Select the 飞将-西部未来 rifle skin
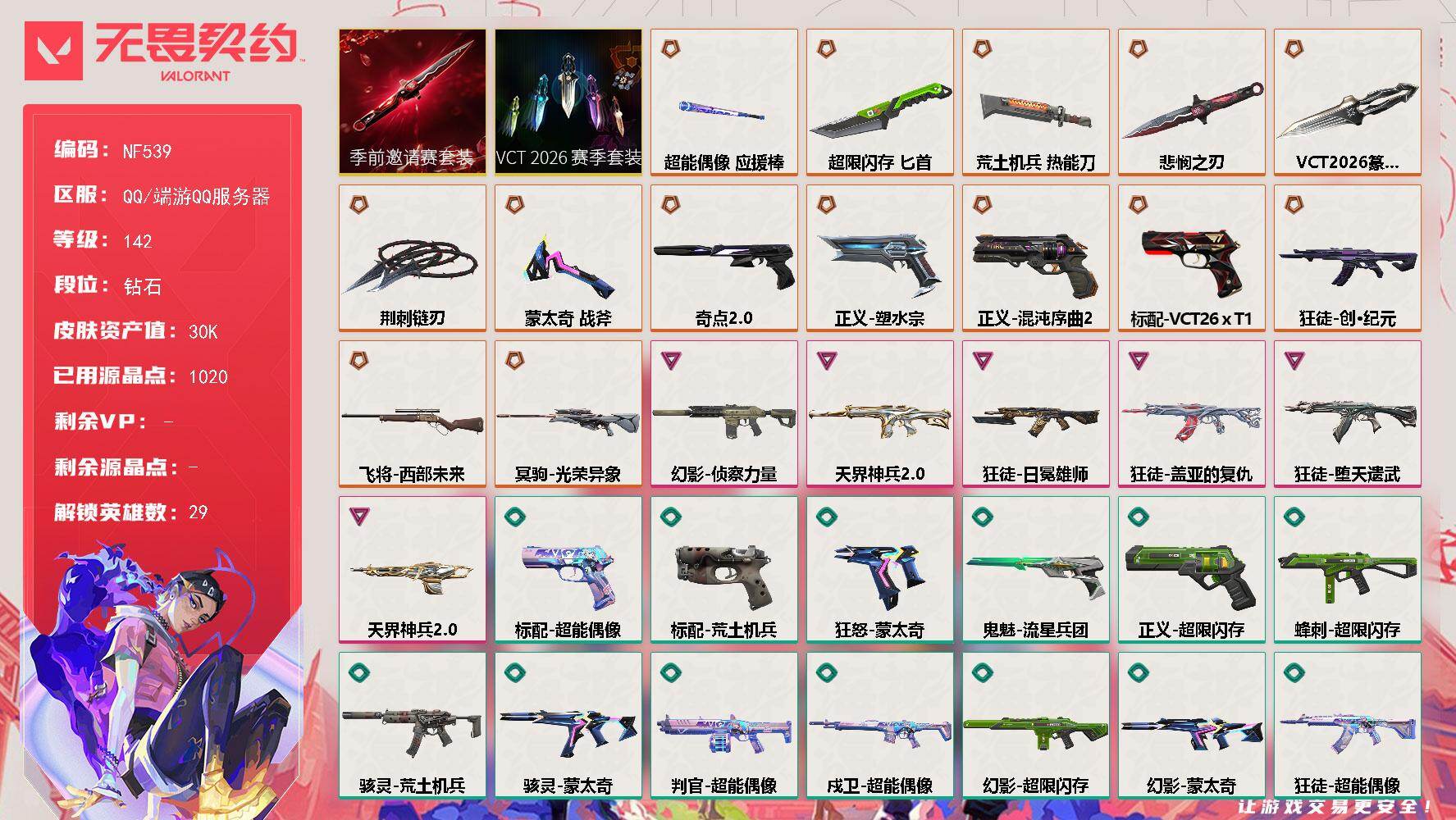1456x820 pixels. pos(412,413)
